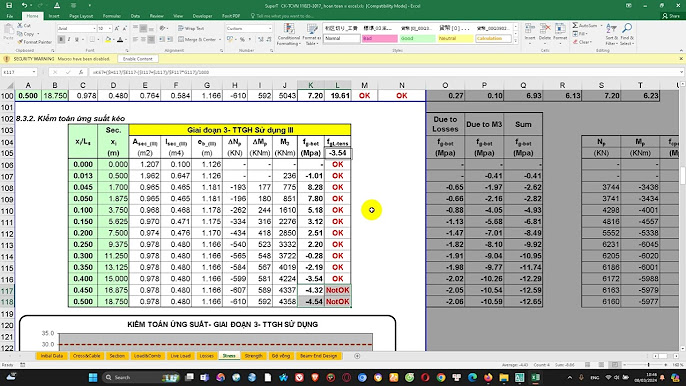The image size is (686, 386).
Task: Click the Copy icon
Action: (x=20, y=34)
